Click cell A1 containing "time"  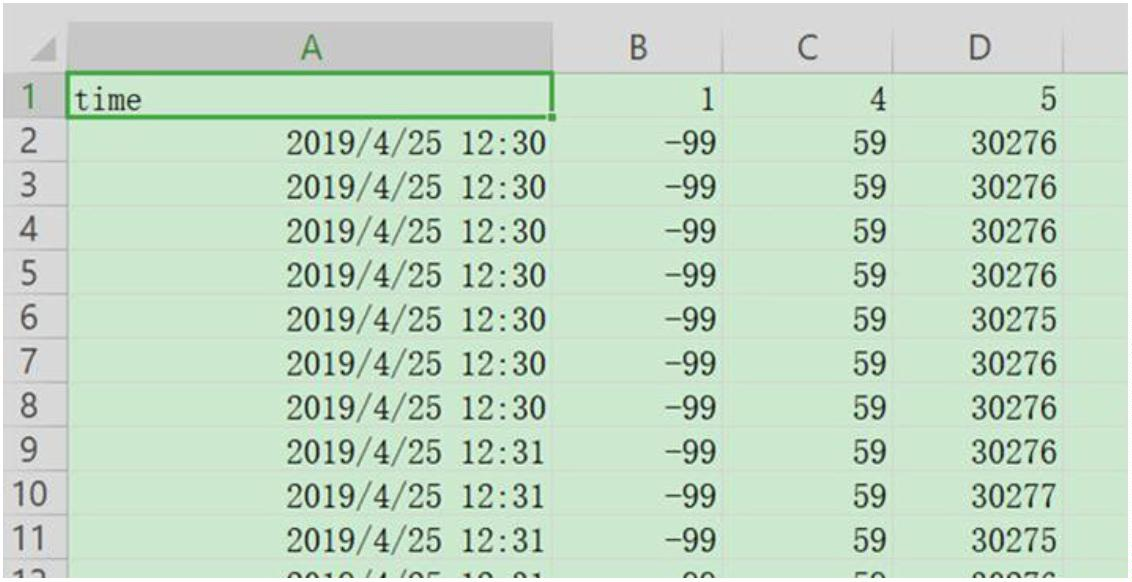pos(310,98)
